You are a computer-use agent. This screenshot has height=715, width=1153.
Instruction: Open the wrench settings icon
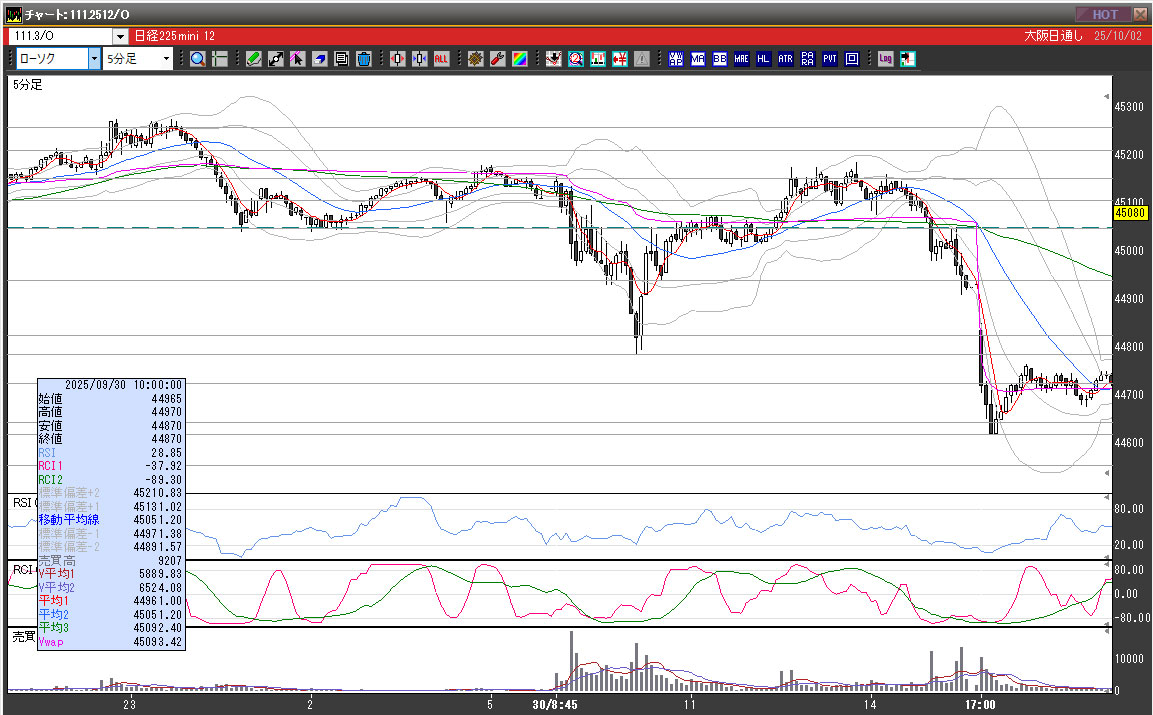[498, 59]
